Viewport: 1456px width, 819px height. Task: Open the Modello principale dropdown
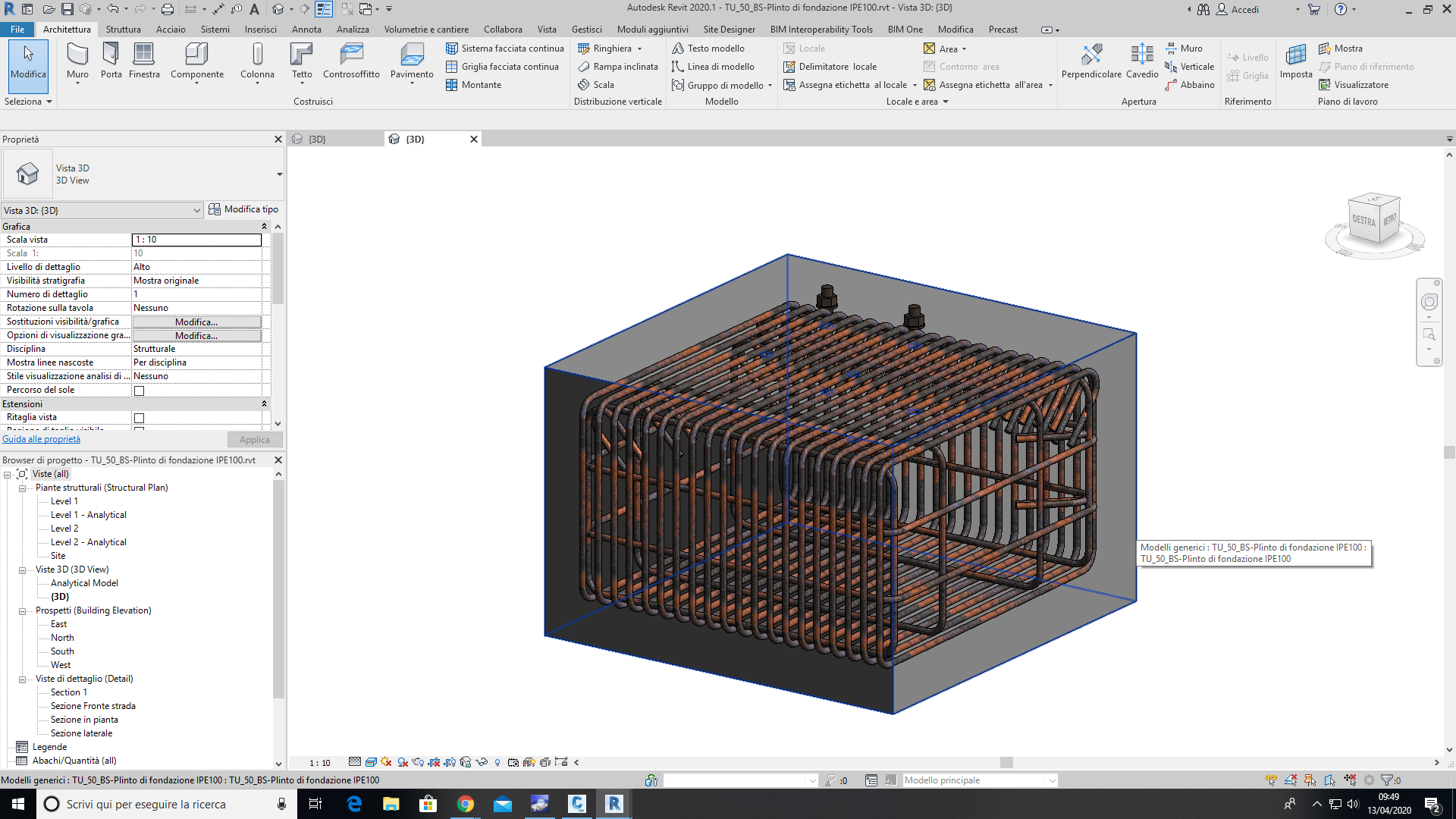click(1052, 780)
